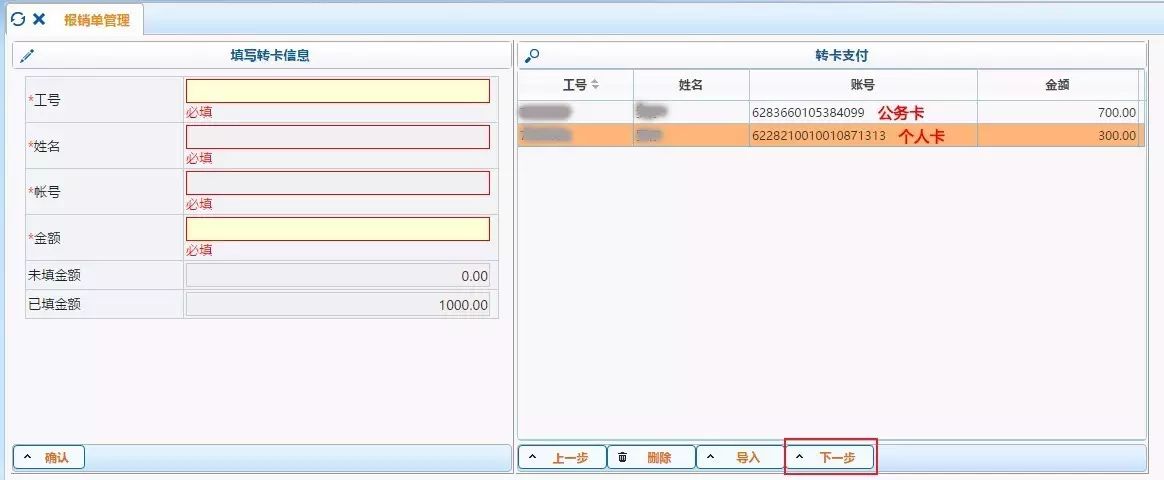
Task: Click the 金额 column header in the table
Action: 1057,85
